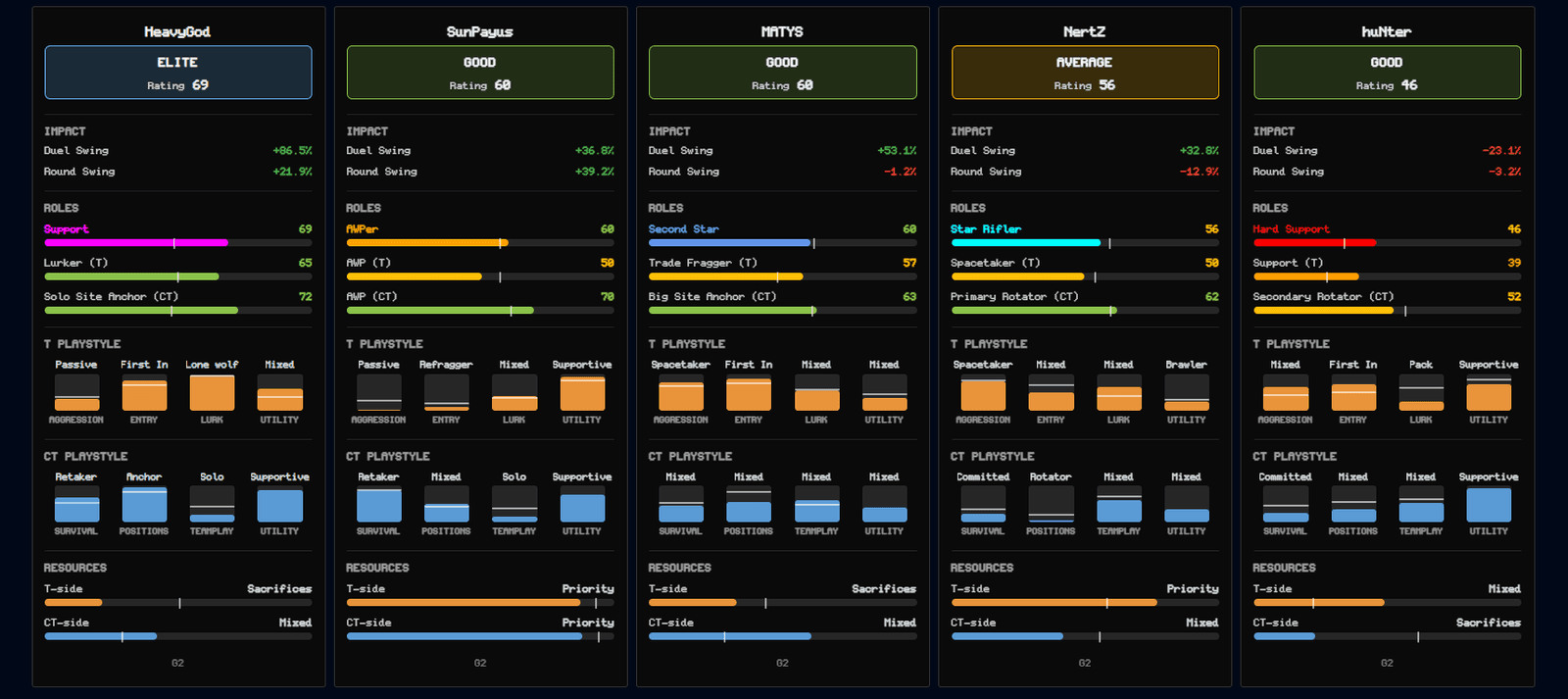Viewport: 1568px width, 699px height.
Task: Click SunPayus's Retaker SURVIVAL CT bar
Action: [x=379, y=505]
